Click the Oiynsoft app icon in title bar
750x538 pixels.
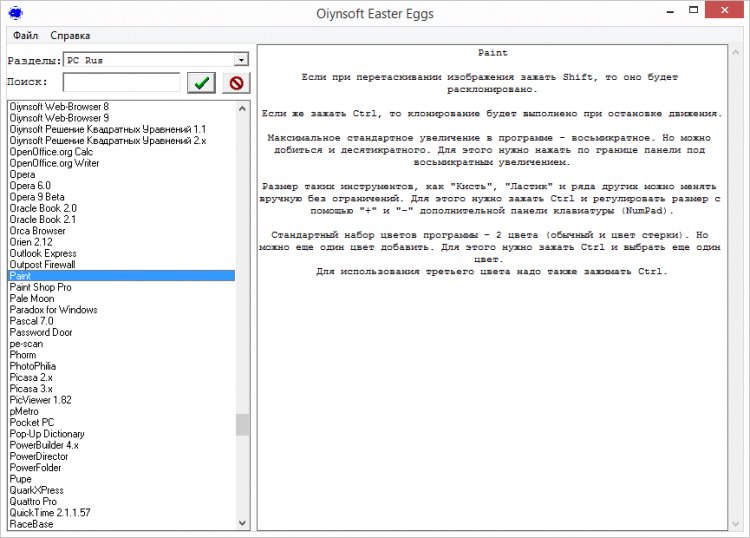pyautogui.click(x=16, y=13)
